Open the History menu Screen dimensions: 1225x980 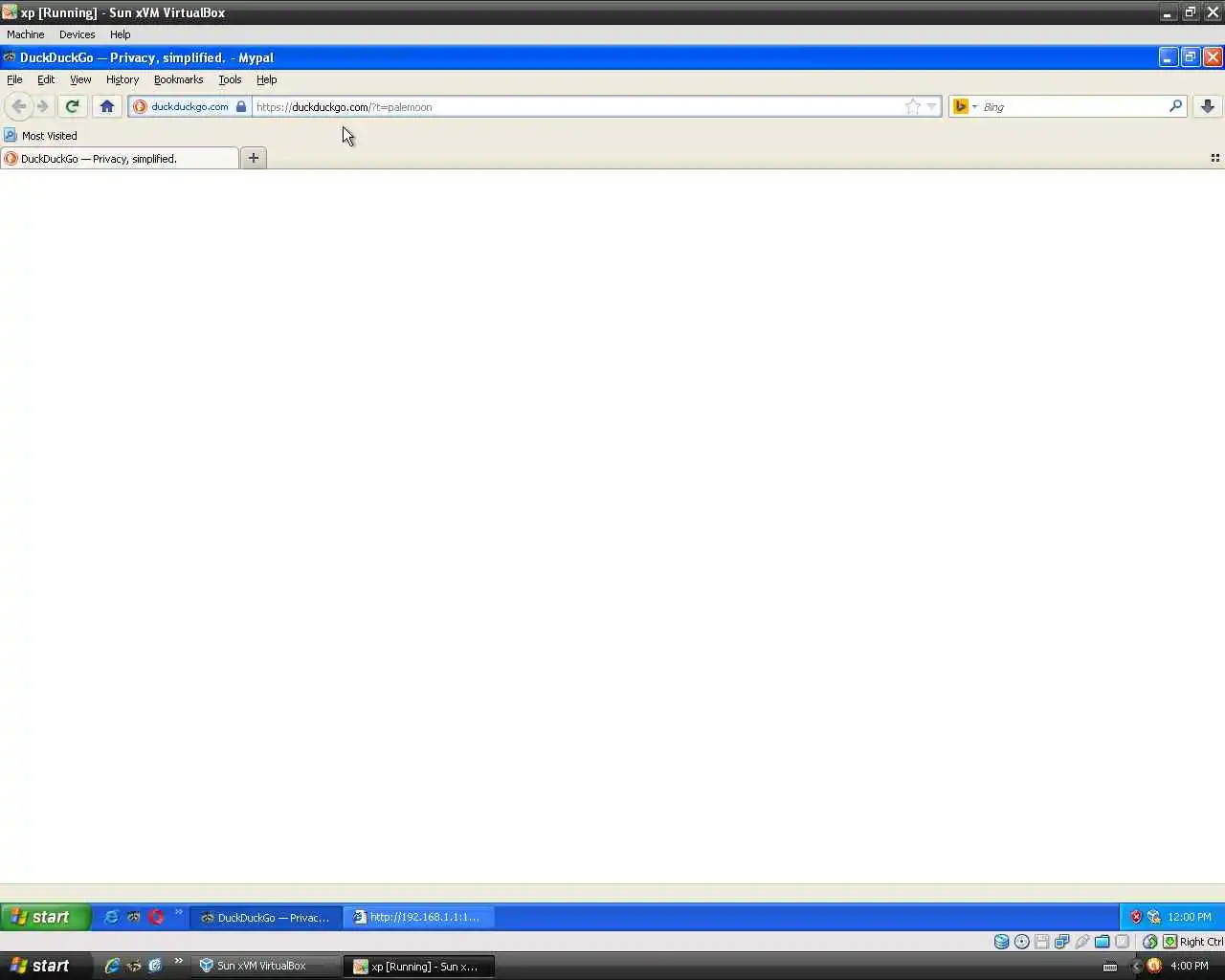click(122, 79)
